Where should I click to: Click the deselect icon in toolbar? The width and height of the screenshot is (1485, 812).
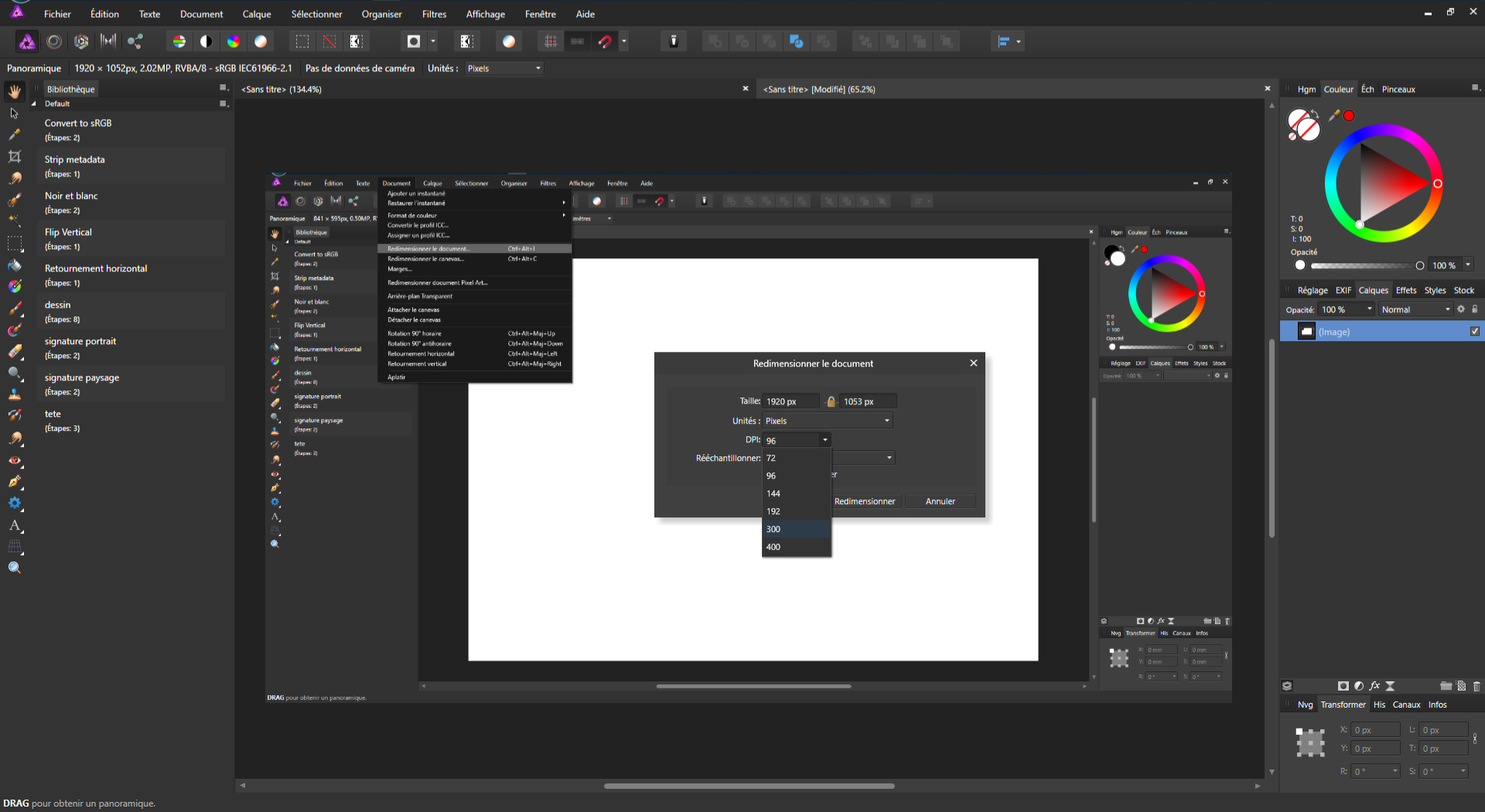click(x=329, y=42)
